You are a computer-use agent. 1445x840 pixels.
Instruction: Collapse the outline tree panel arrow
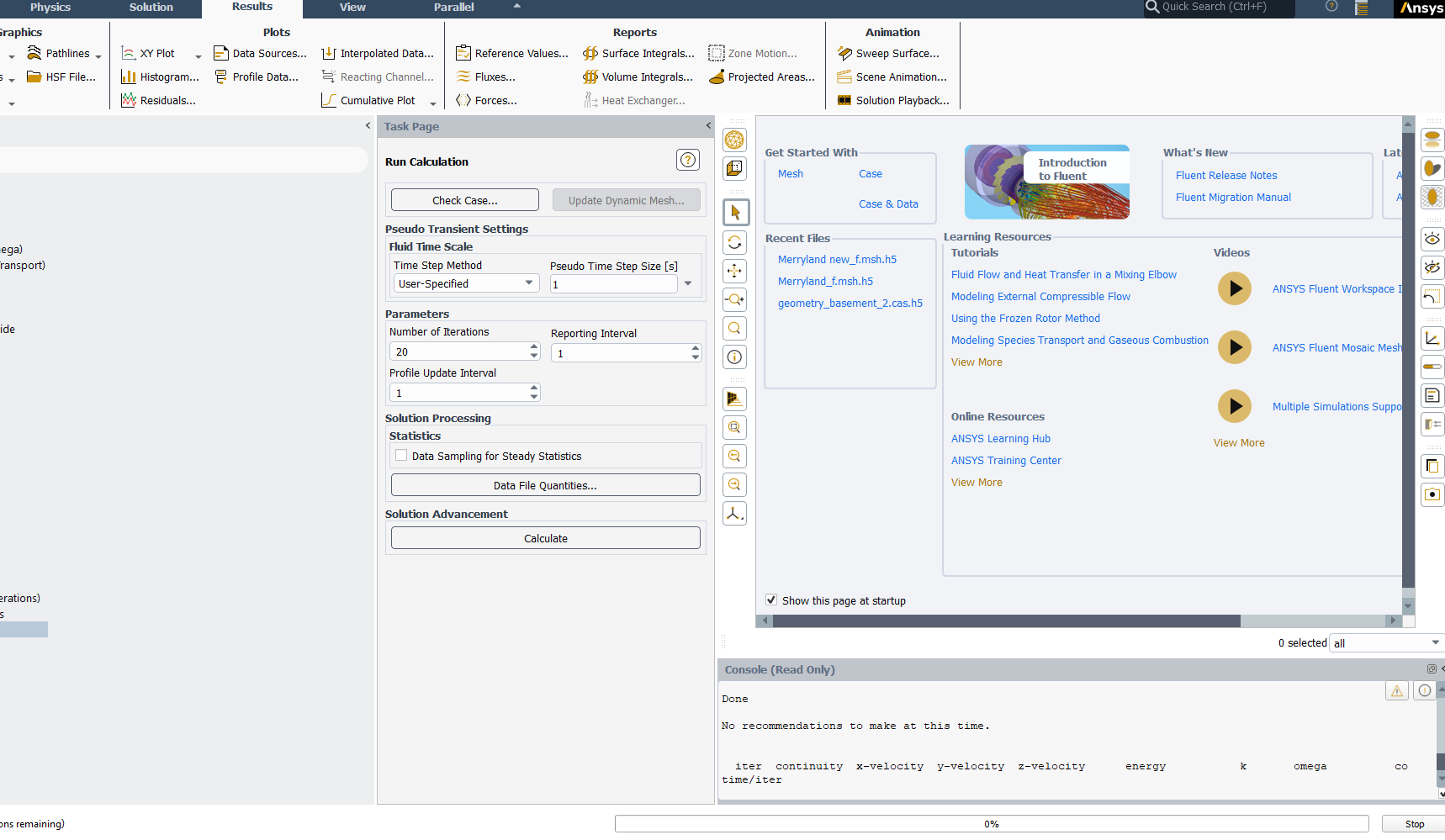[x=368, y=125]
